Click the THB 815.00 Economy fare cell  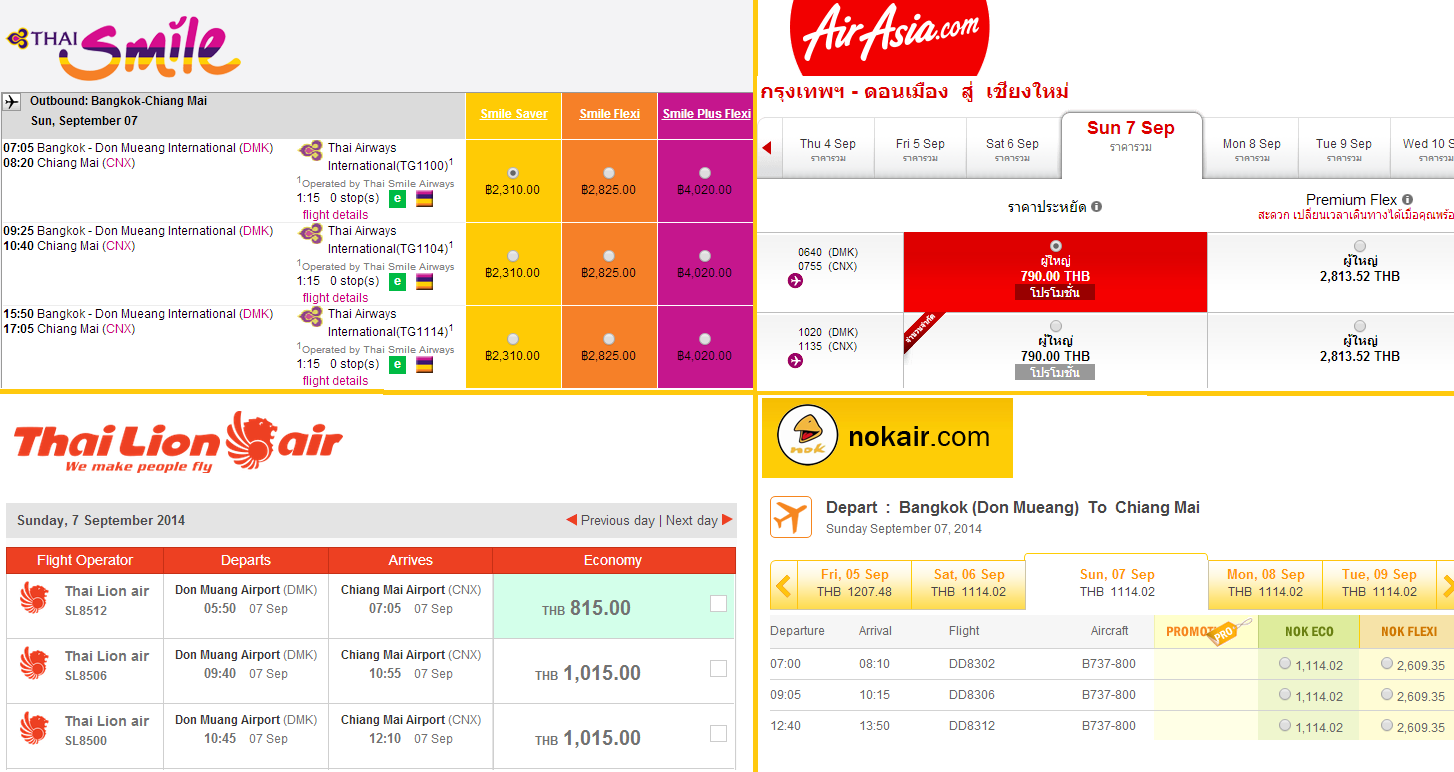pos(614,607)
